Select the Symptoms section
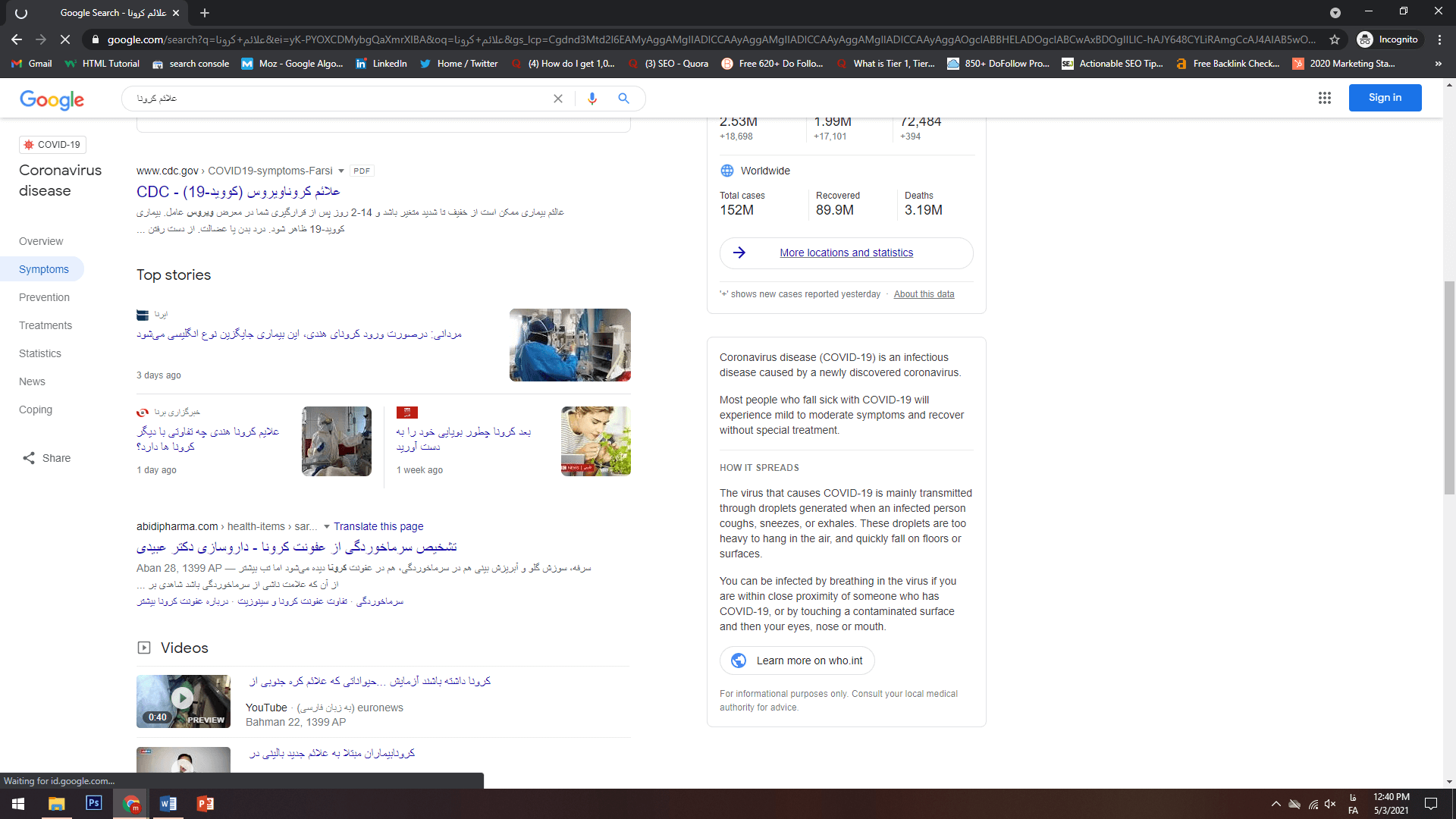1456x819 pixels. [x=42, y=269]
